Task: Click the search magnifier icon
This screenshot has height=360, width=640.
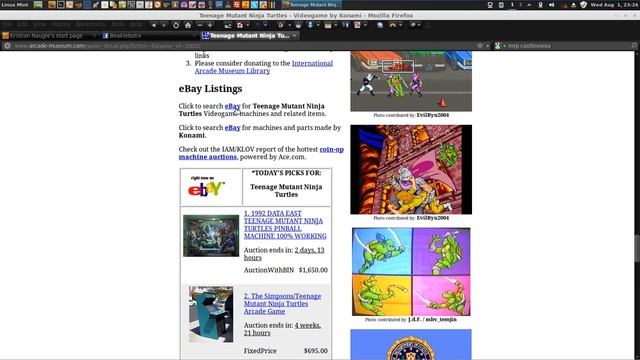Action: point(634,46)
